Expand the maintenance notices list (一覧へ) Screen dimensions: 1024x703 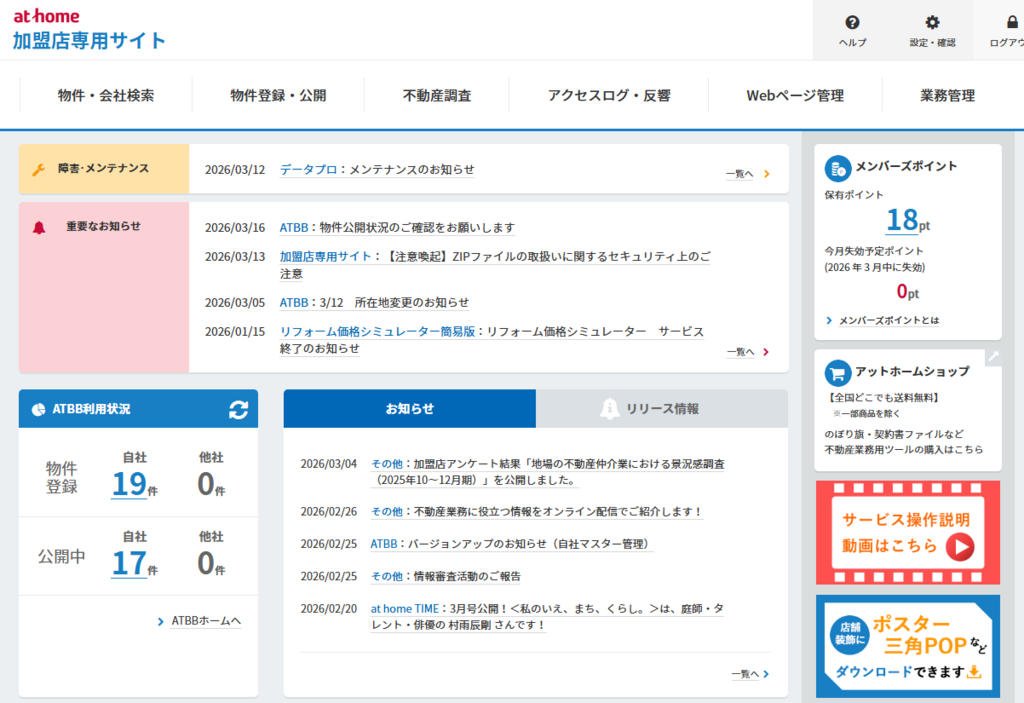pos(747,174)
